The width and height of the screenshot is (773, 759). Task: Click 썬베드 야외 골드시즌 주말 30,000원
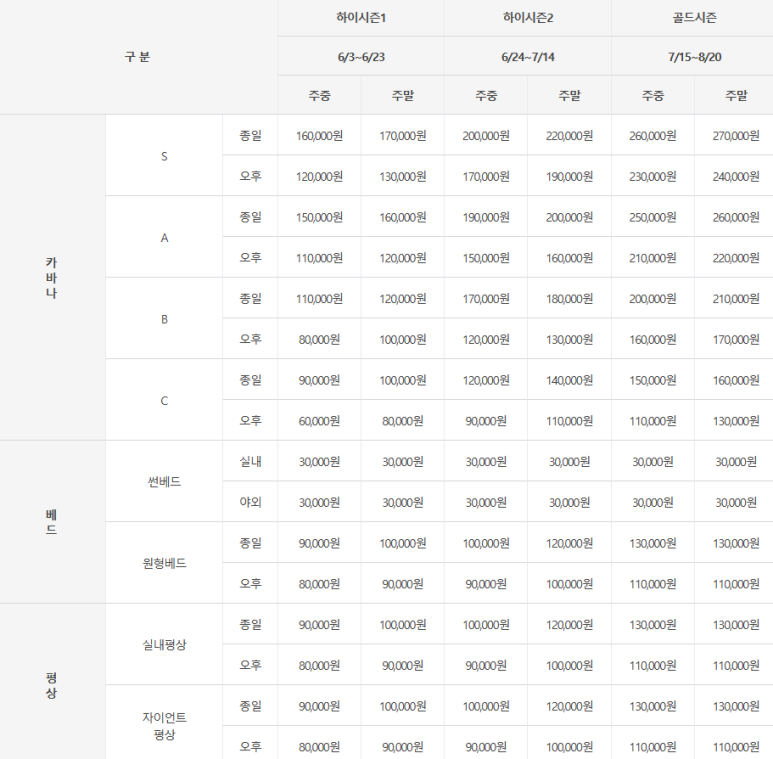pyautogui.click(x=736, y=502)
